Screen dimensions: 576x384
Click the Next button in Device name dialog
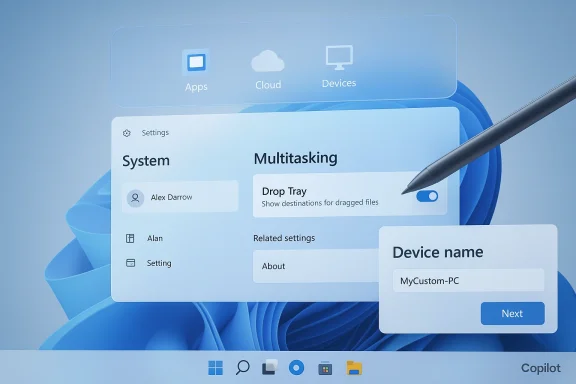[512, 313]
